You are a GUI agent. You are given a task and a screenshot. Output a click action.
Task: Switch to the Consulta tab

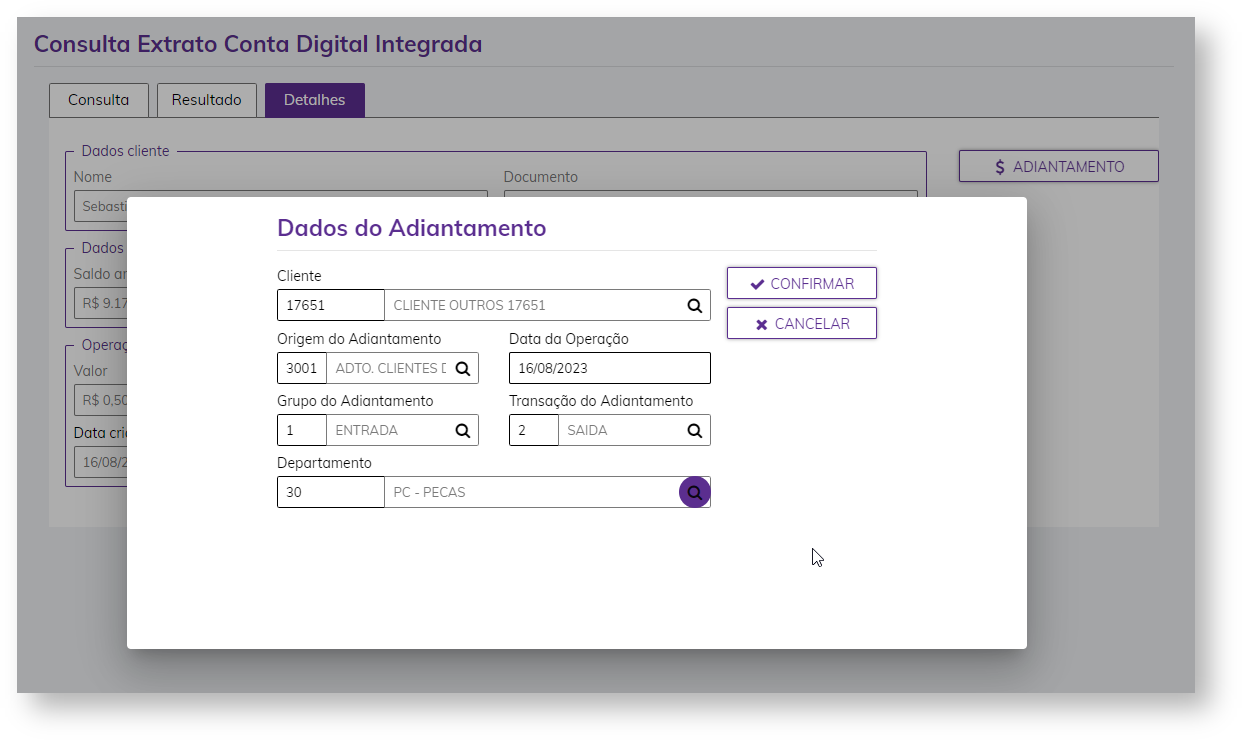pos(98,100)
